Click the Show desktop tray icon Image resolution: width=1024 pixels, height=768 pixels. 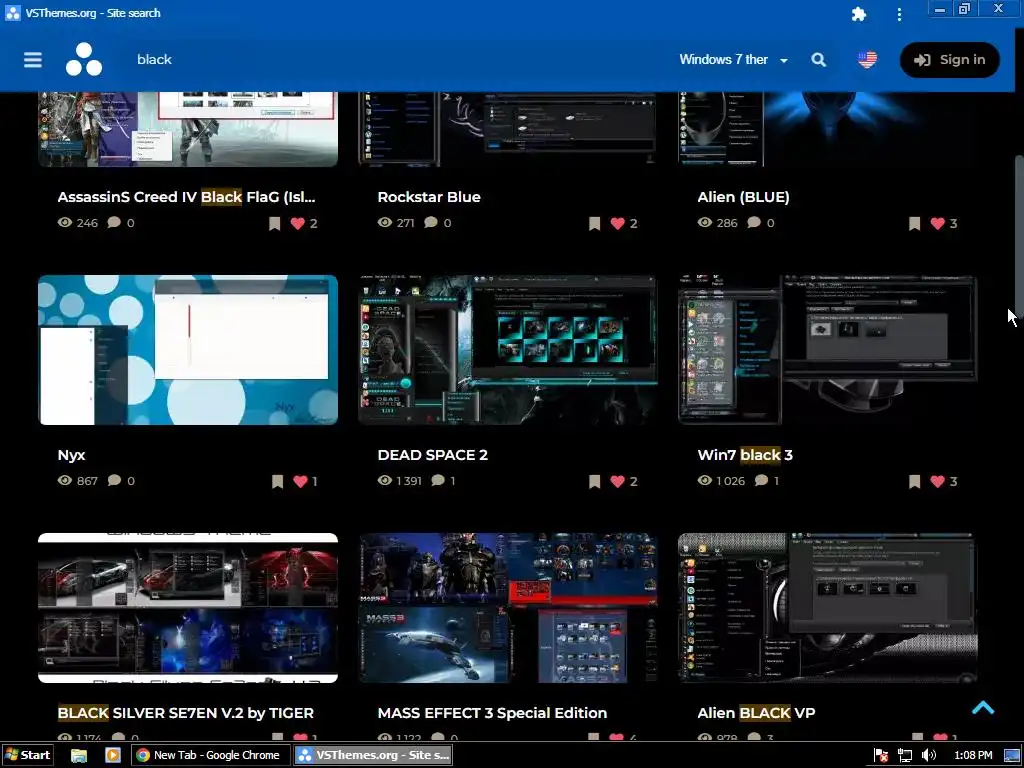1012,756
